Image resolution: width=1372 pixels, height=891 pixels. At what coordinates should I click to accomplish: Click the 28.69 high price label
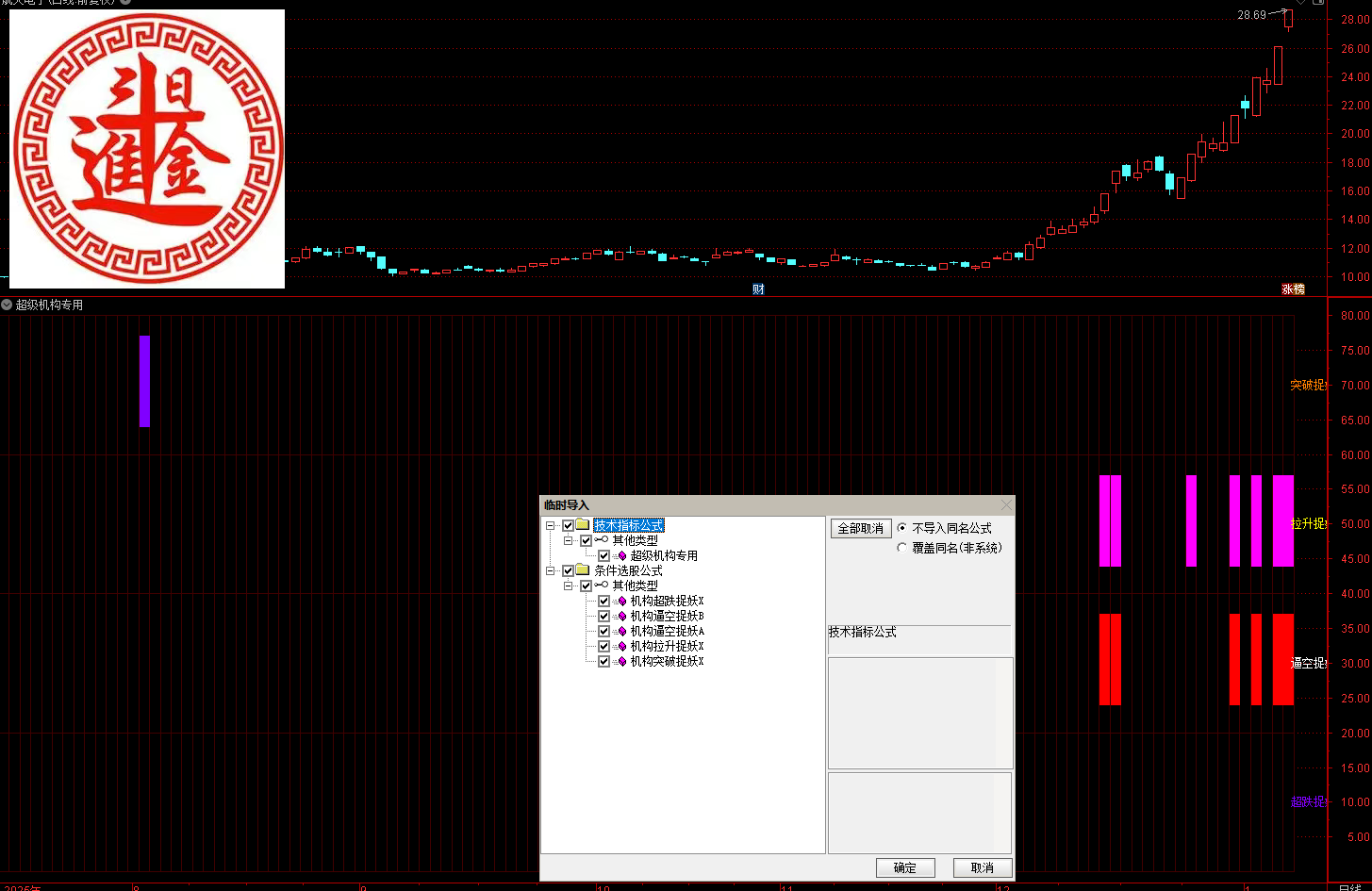click(x=1251, y=15)
